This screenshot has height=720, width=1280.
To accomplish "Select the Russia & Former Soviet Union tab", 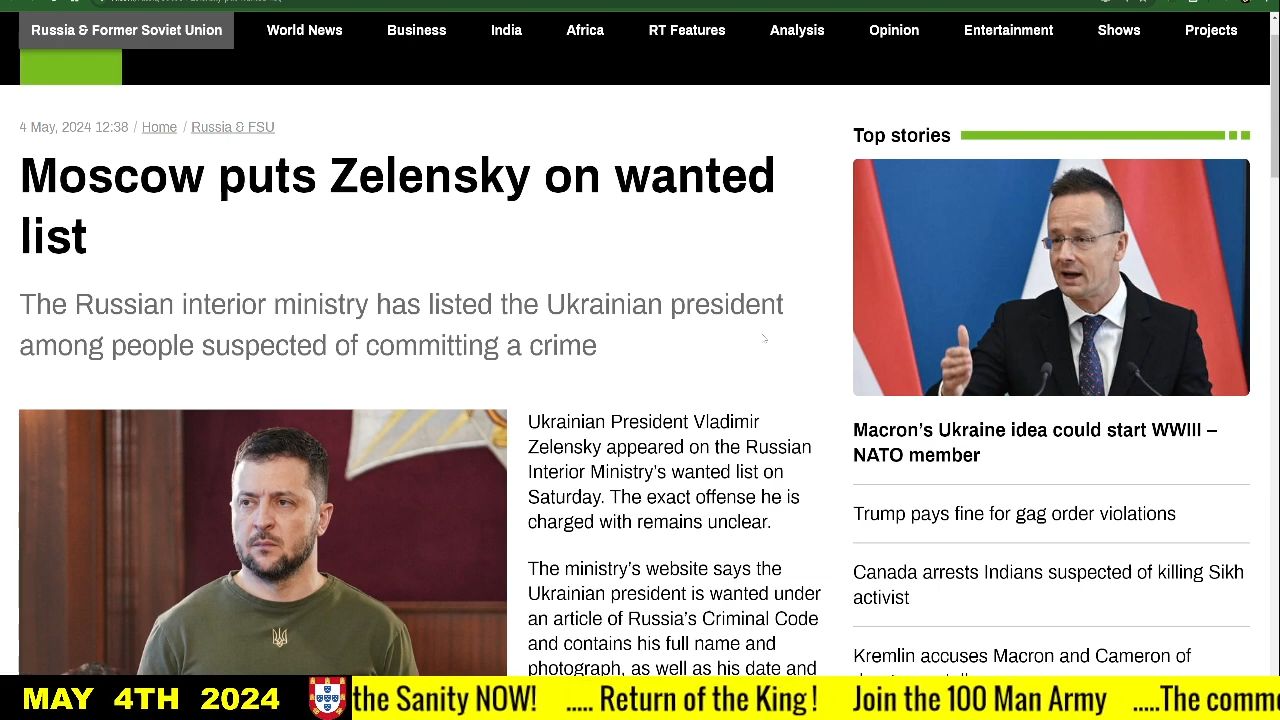I will click(x=126, y=30).
